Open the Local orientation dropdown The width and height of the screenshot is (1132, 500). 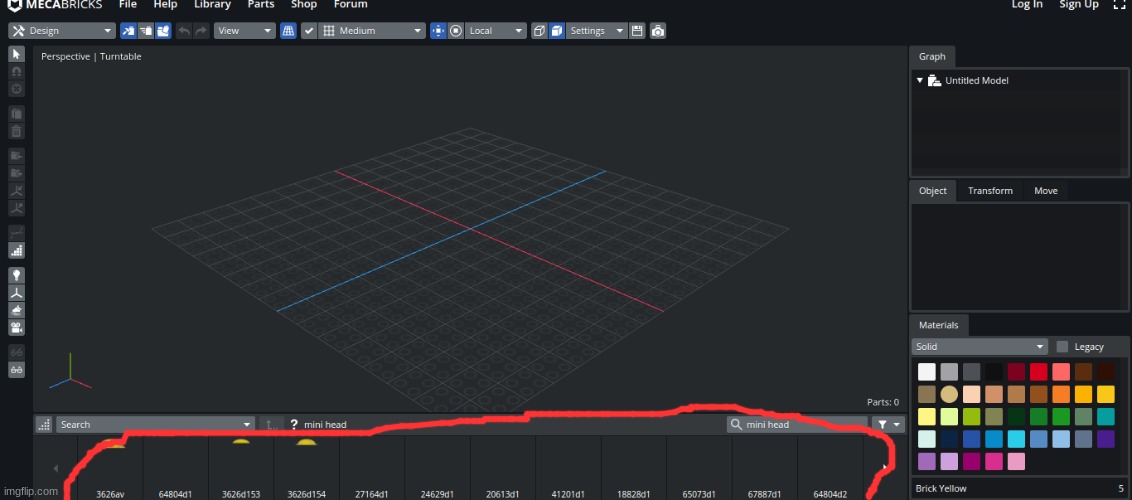pyautogui.click(x=497, y=31)
